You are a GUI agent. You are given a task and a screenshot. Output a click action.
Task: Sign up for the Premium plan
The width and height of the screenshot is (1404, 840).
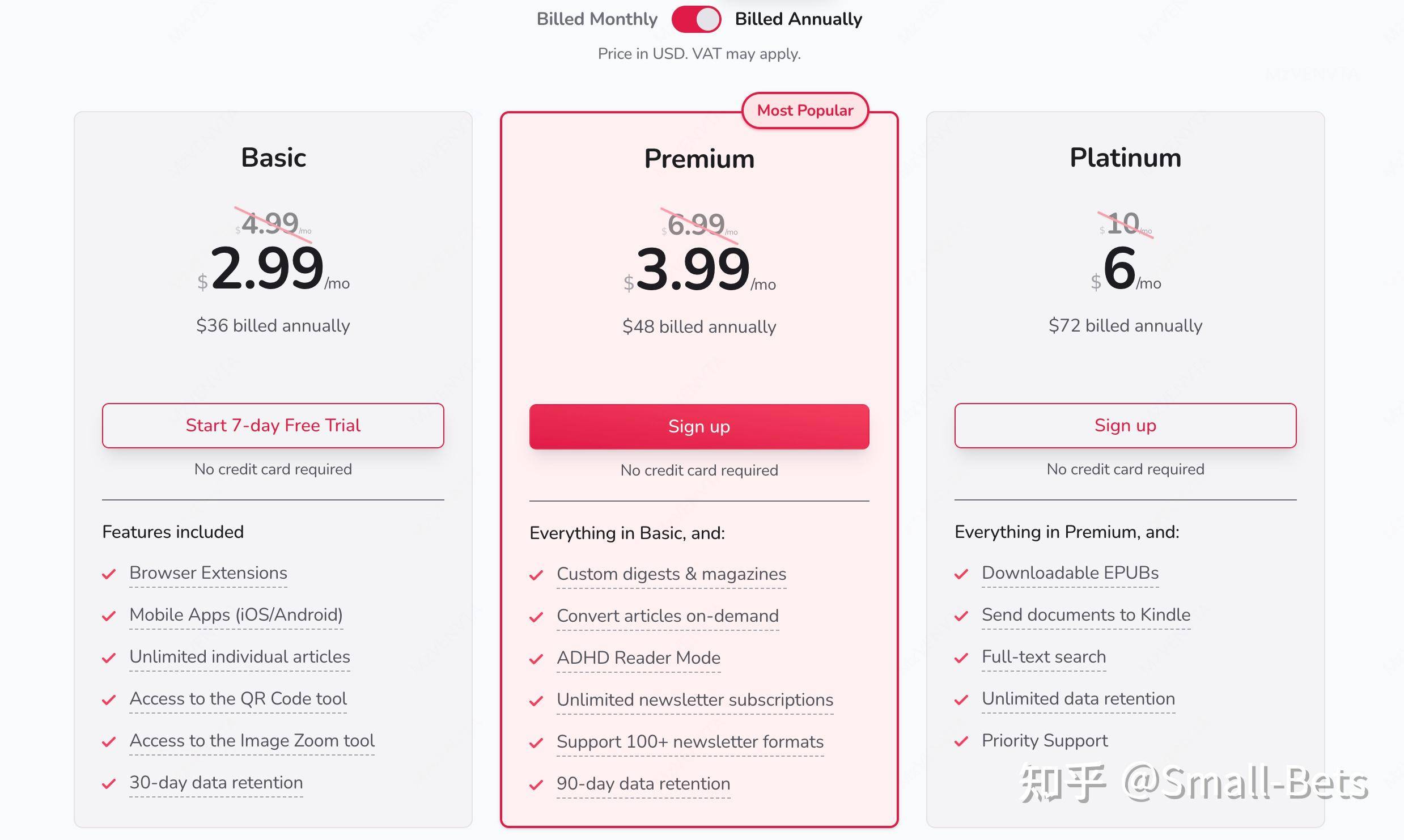coord(699,427)
